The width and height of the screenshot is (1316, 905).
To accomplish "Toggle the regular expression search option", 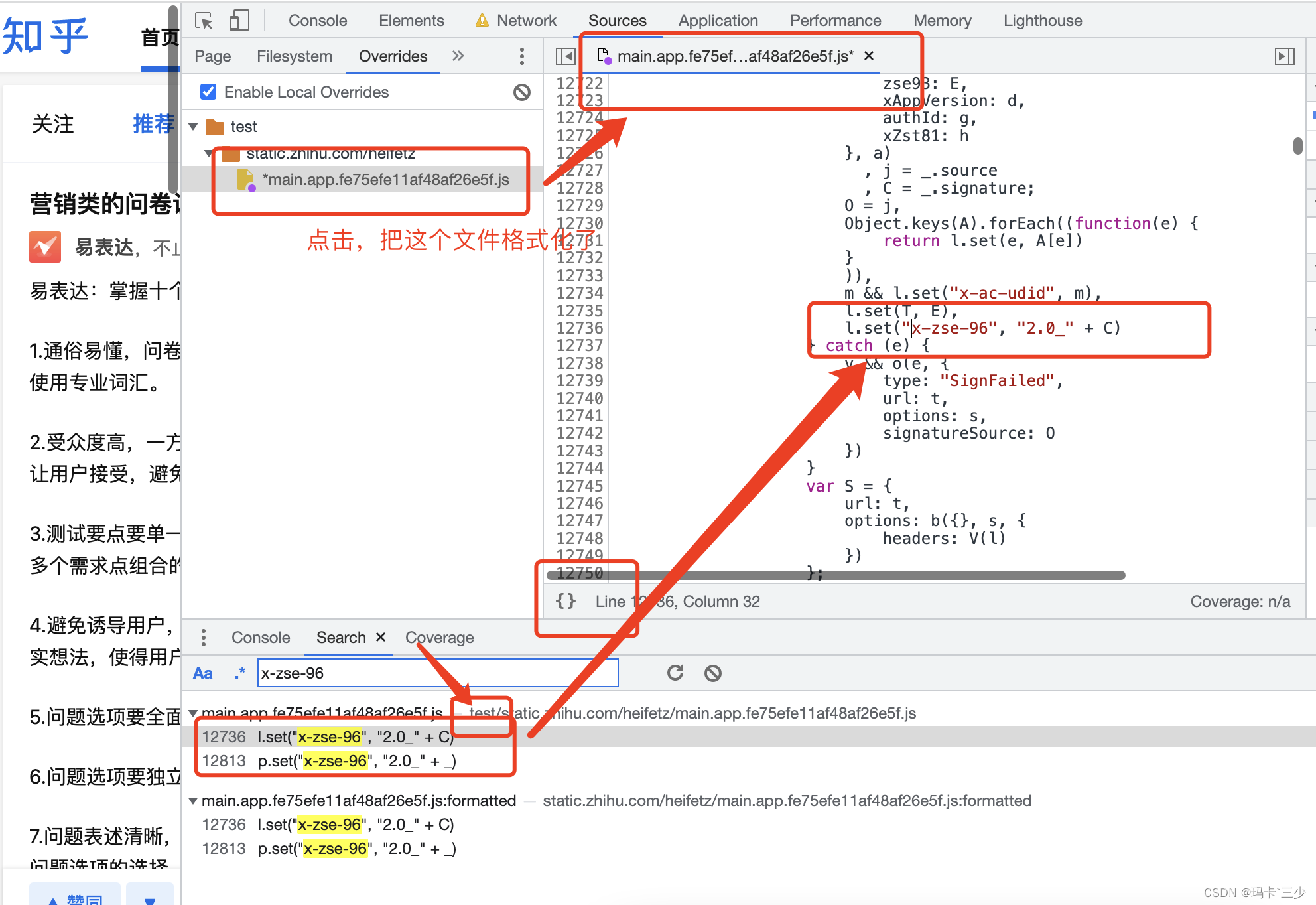I will [240, 673].
